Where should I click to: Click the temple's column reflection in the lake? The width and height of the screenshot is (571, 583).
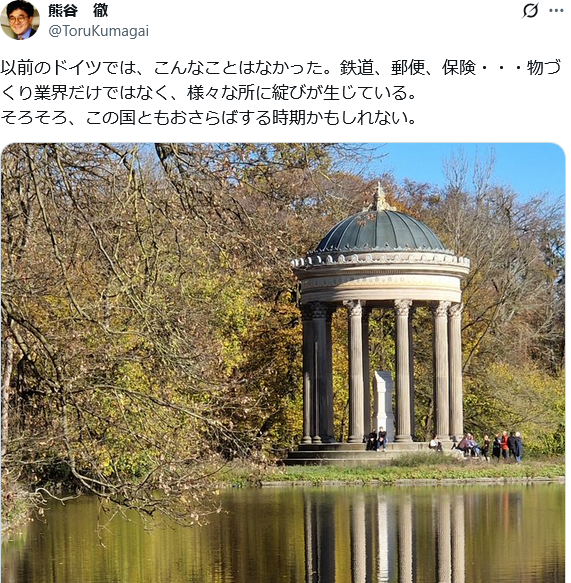383,535
